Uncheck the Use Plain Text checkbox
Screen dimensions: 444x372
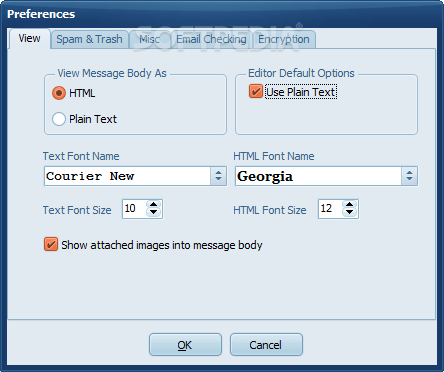pyautogui.click(x=256, y=91)
